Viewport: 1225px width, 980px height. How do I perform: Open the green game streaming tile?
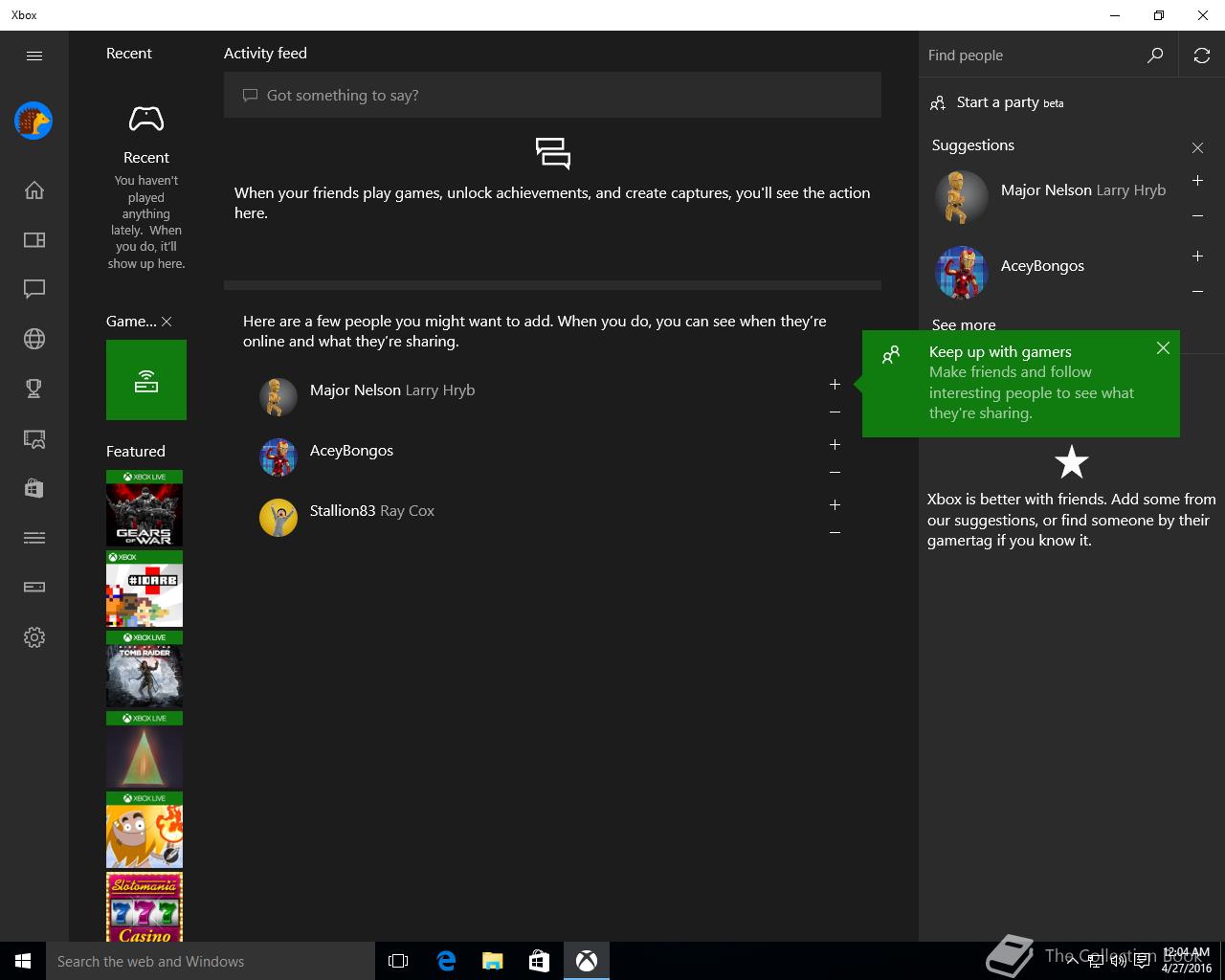click(146, 380)
